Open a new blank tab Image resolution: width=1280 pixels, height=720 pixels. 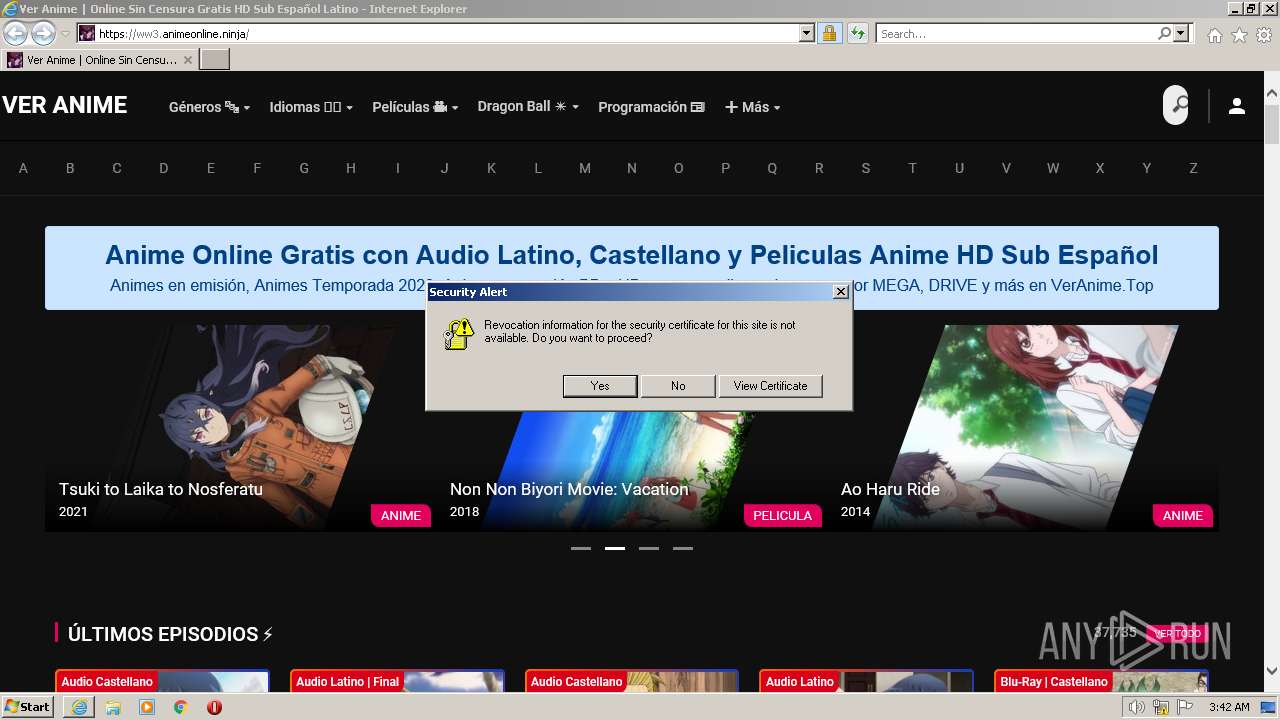[215, 60]
